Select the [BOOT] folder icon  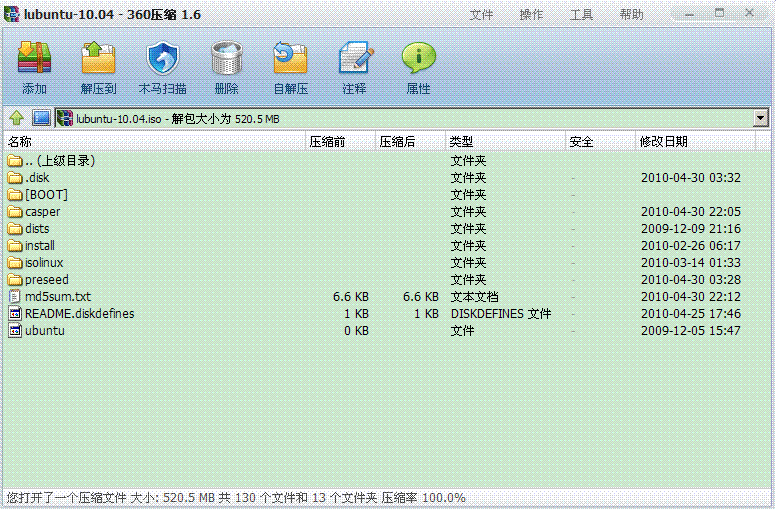coord(15,195)
